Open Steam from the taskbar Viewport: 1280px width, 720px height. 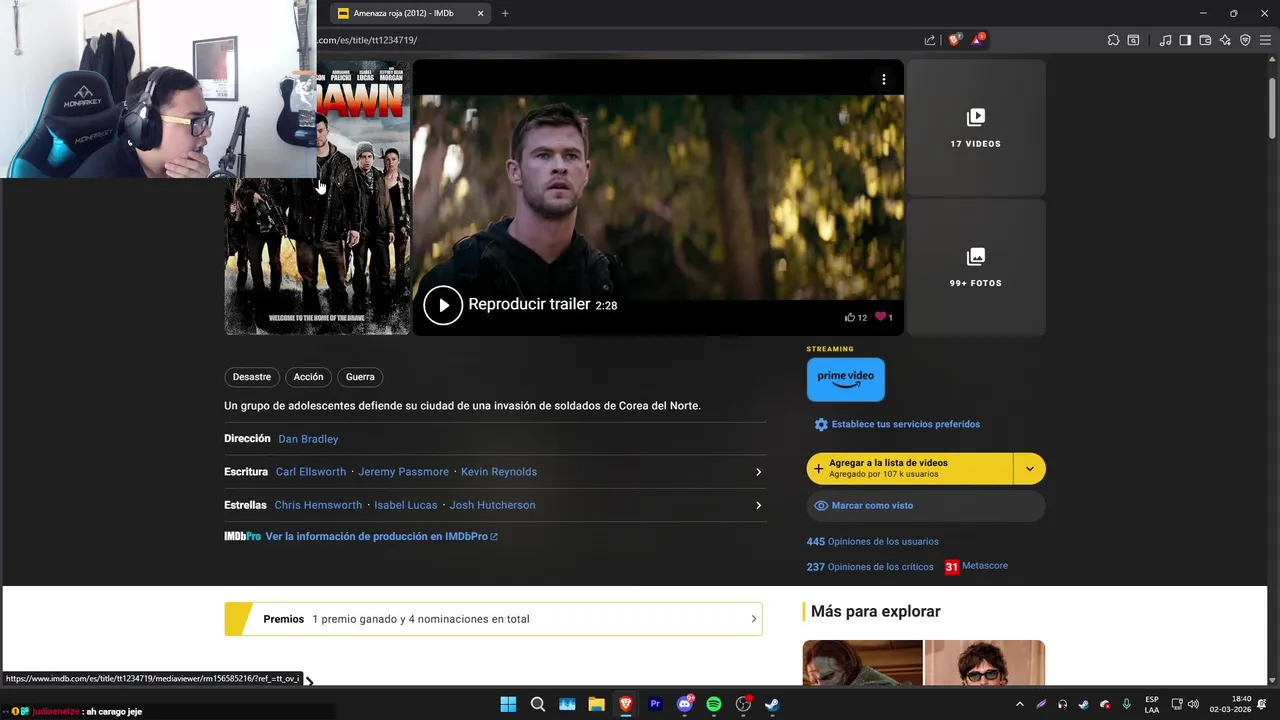point(772,704)
